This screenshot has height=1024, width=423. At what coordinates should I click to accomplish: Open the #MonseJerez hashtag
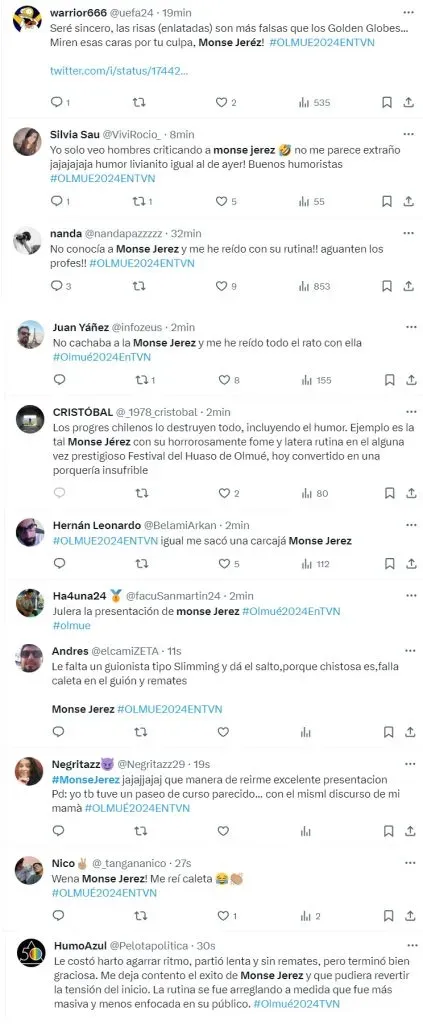pos(86,780)
